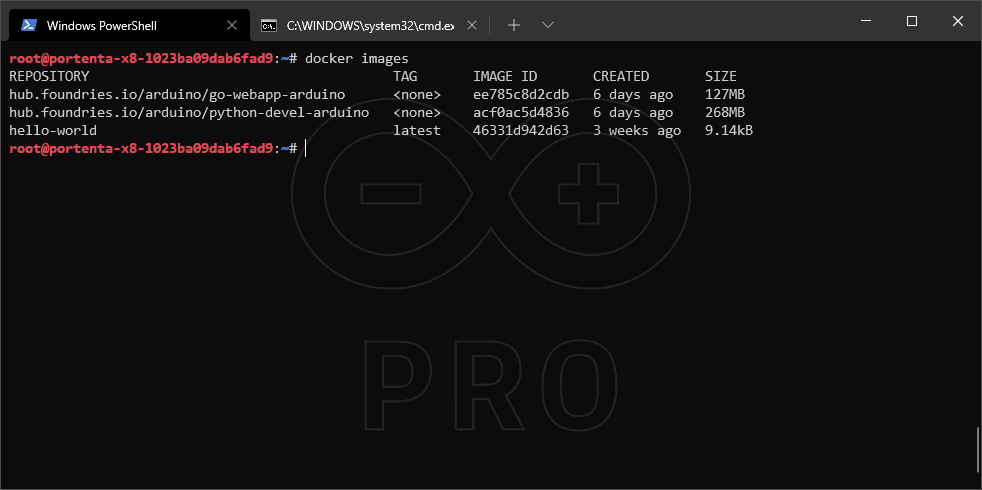
Task: Close the cmd.exe tab
Action: point(472,25)
